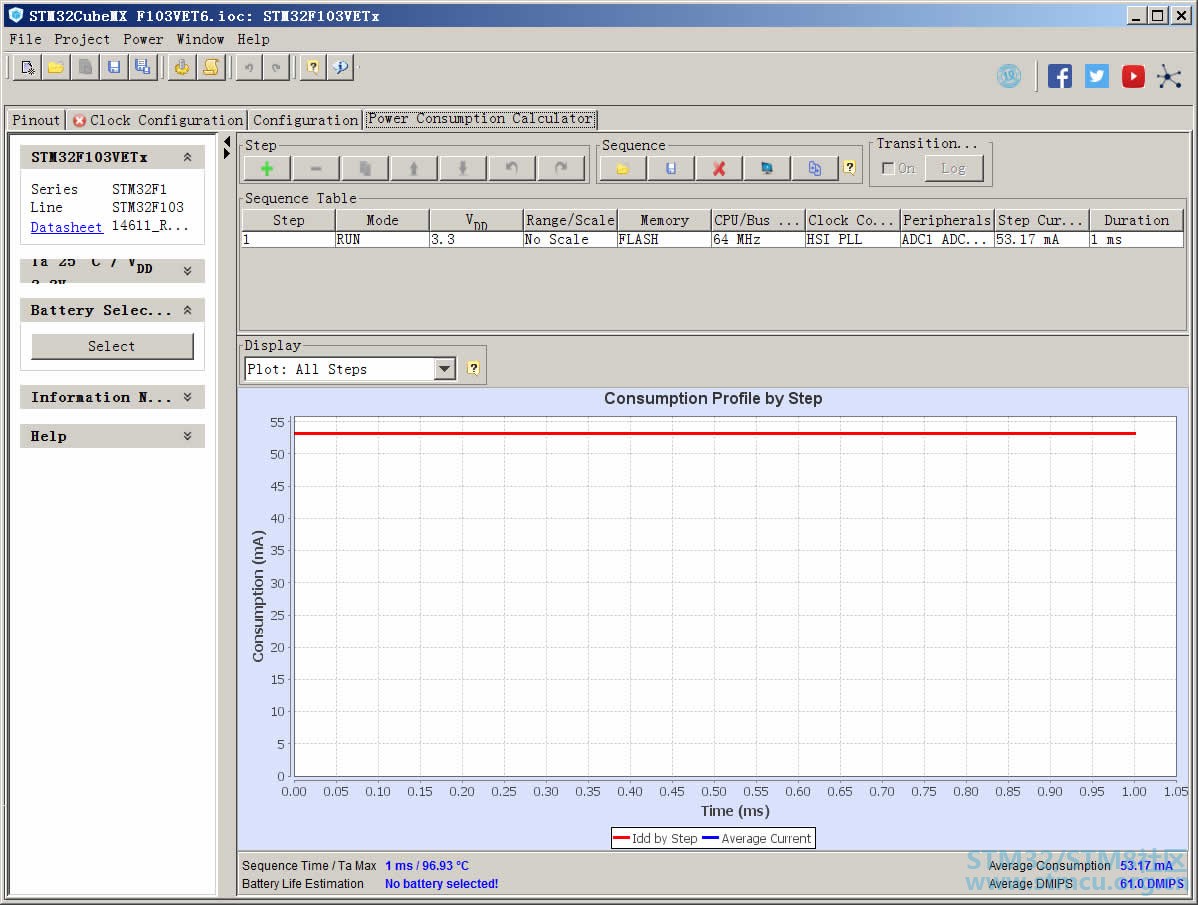Click the Peripherals column header
The height and width of the screenshot is (905, 1198).
(x=947, y=220)
